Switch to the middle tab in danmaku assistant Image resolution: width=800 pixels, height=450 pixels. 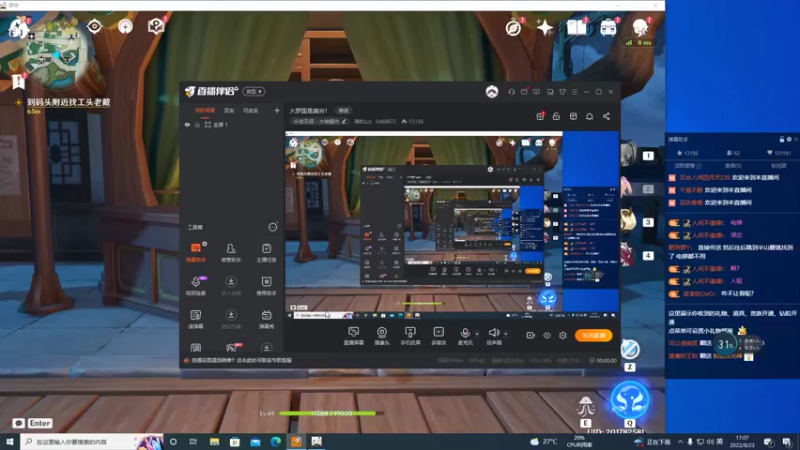pyautogui.click(x=733, y=166)
